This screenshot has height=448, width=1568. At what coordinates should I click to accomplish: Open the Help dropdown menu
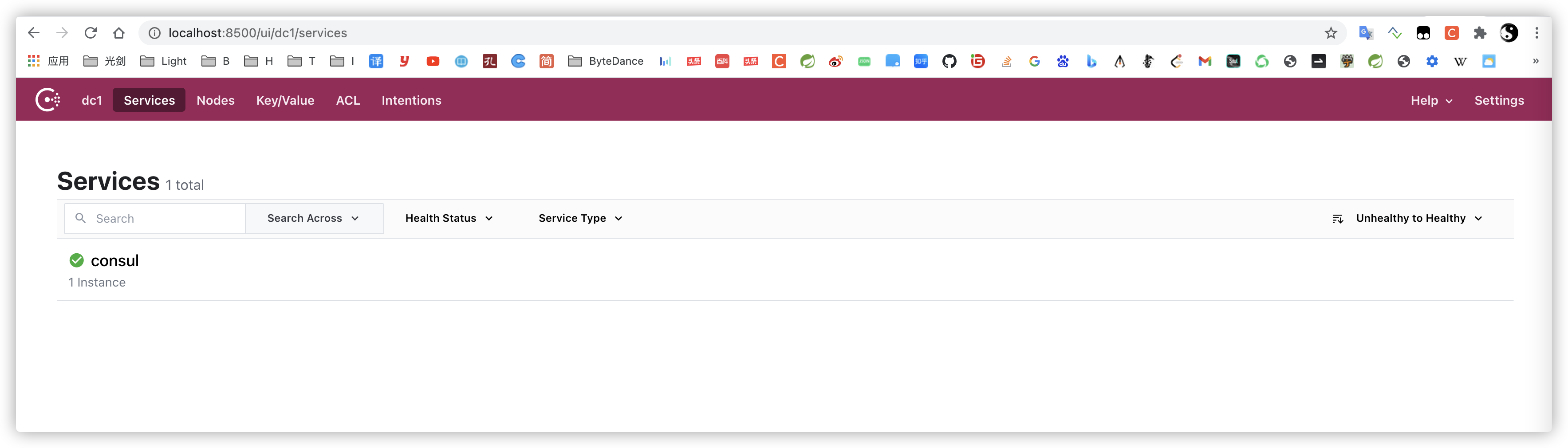[1432, 100]
